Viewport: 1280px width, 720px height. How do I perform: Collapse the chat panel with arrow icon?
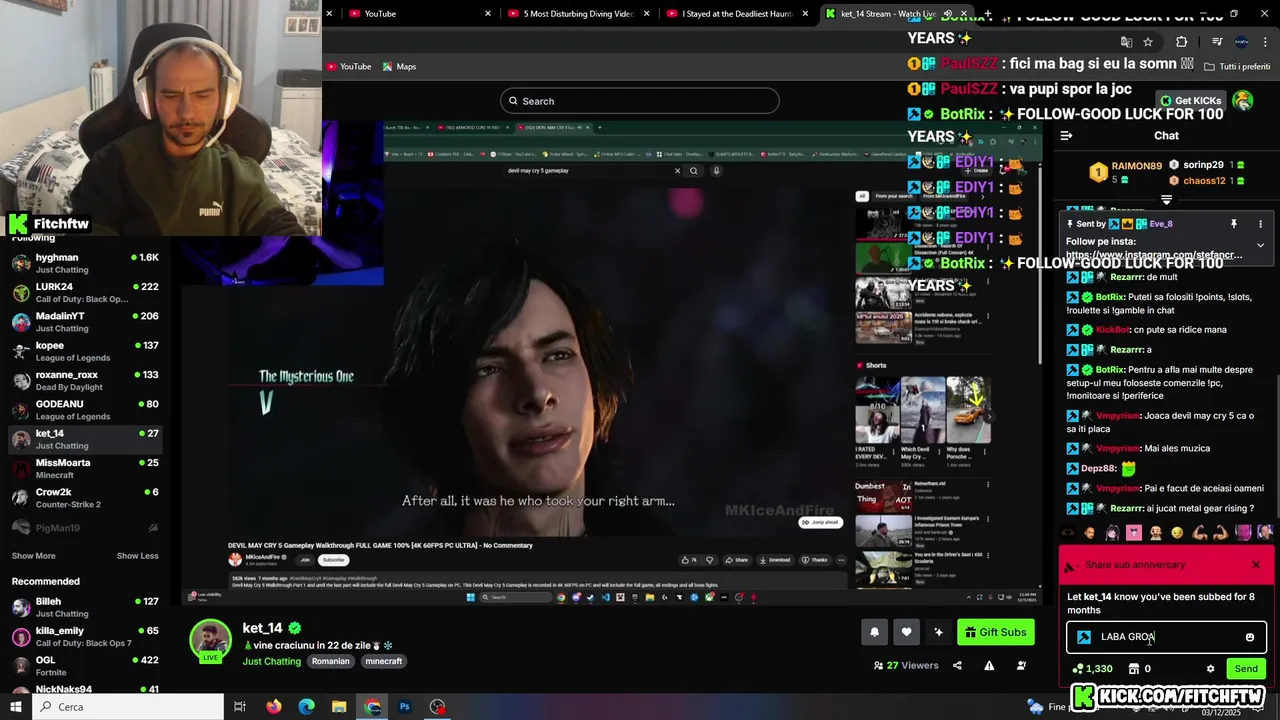(x=1066, y=136)
